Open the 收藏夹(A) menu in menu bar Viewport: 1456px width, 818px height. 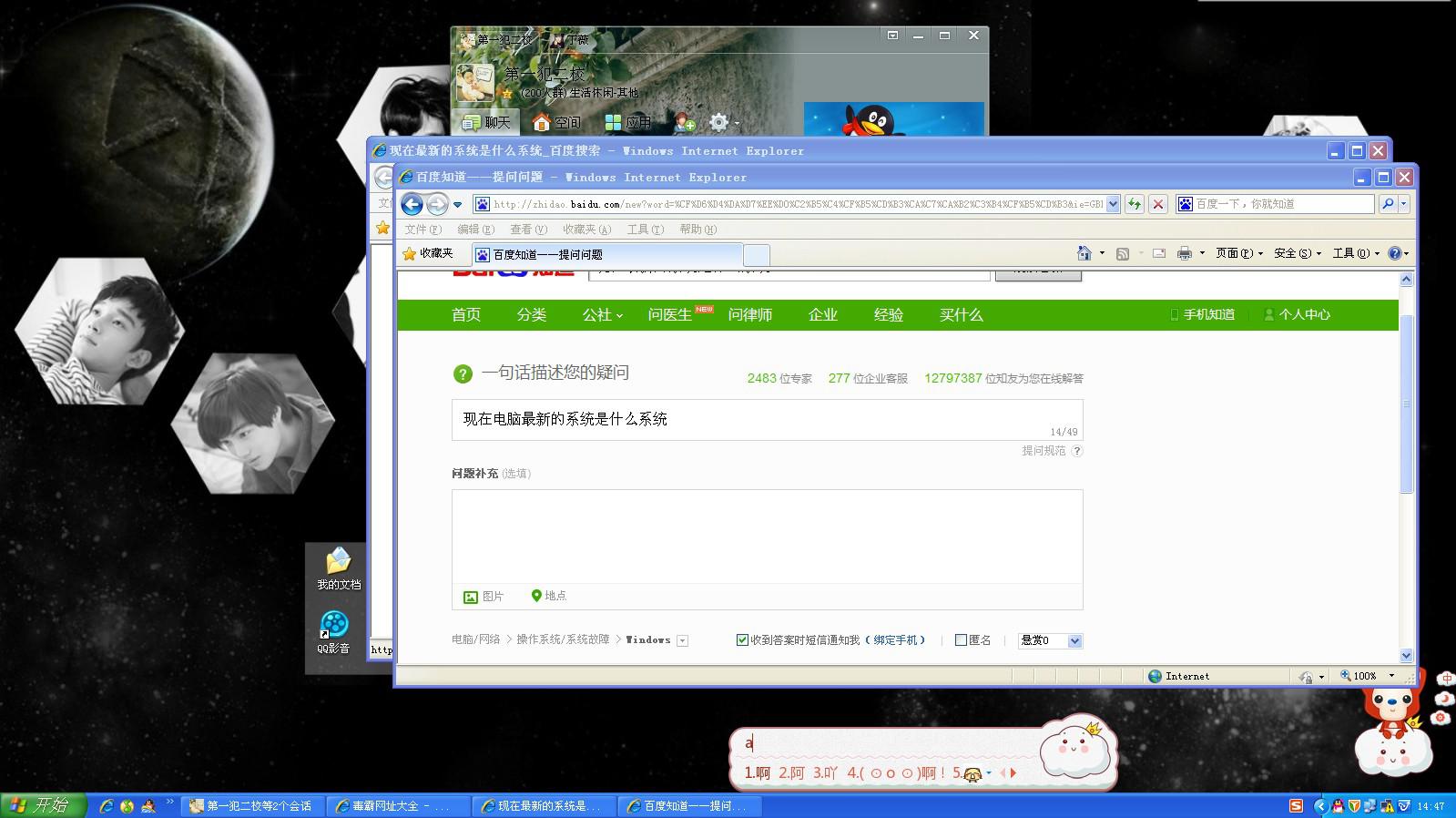[x=586, y=230]
